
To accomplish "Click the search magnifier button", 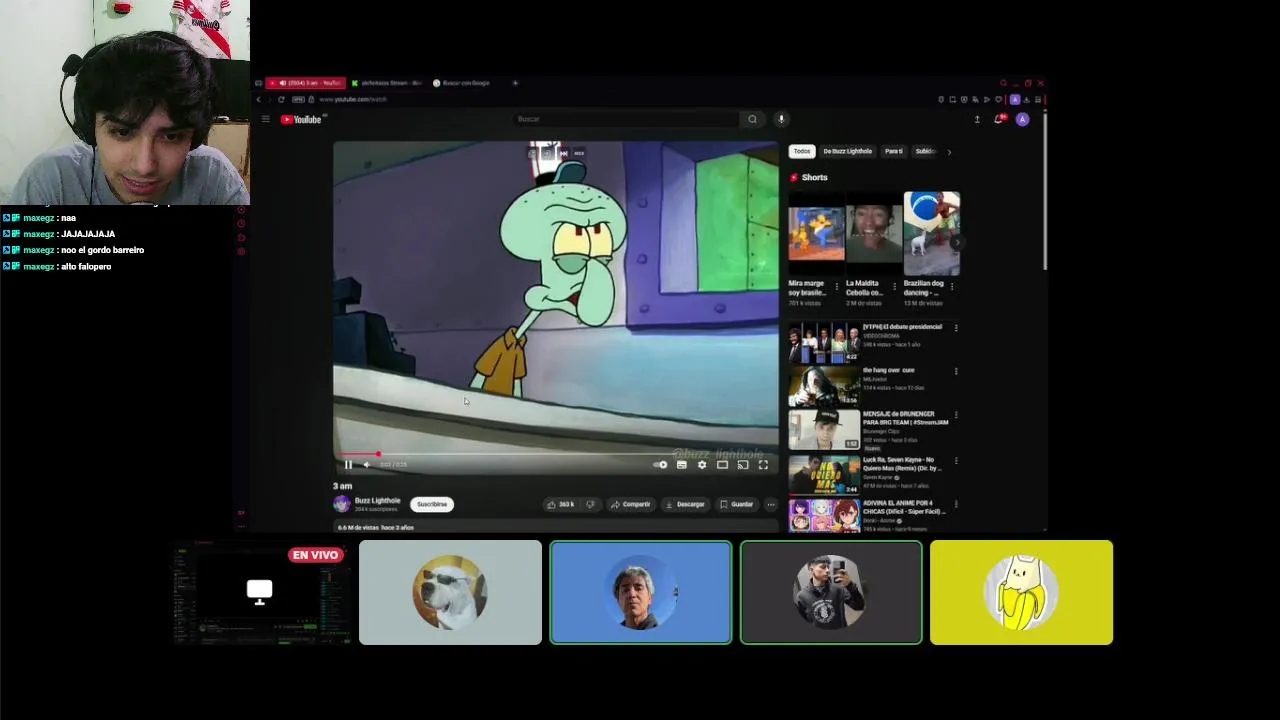I will [752, 119].
